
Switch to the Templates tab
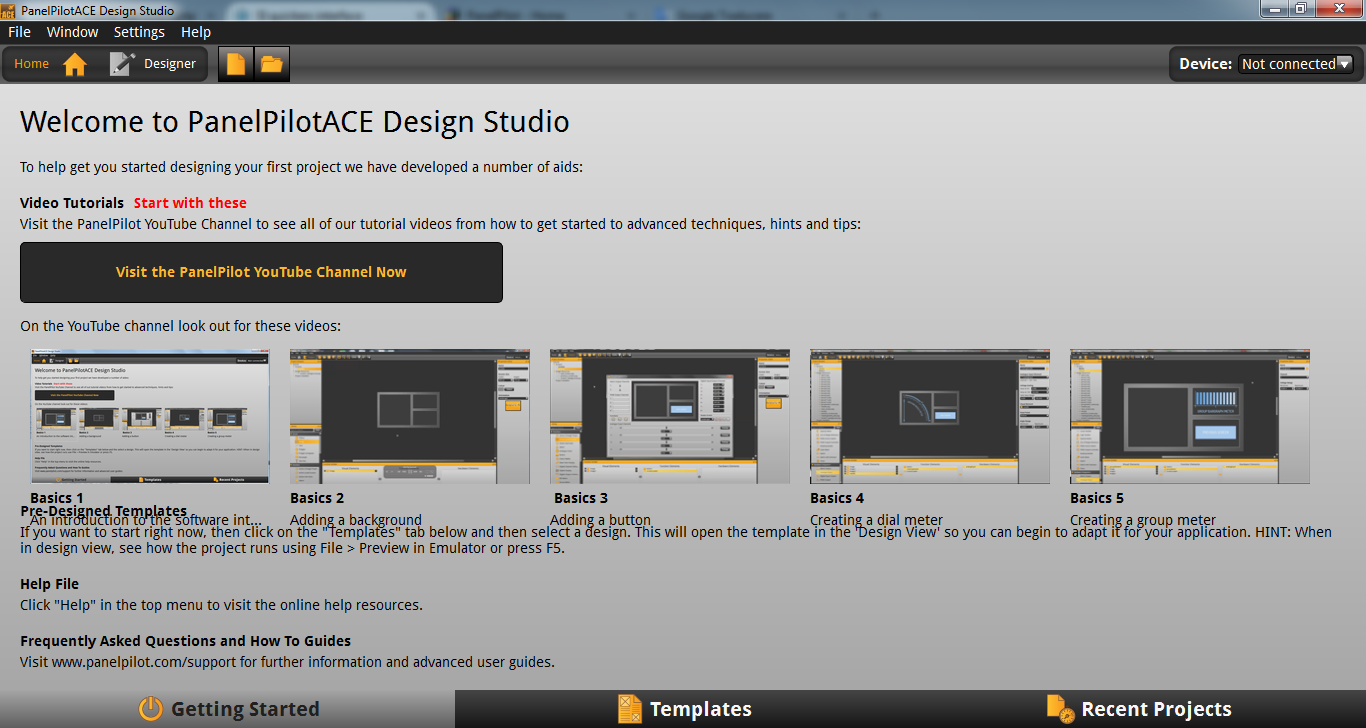point(683,709)
